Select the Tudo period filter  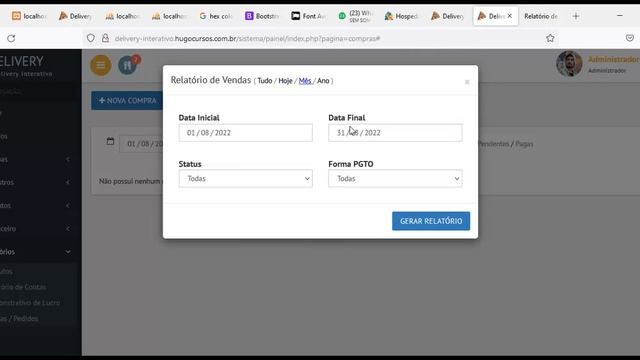(264, 81)
